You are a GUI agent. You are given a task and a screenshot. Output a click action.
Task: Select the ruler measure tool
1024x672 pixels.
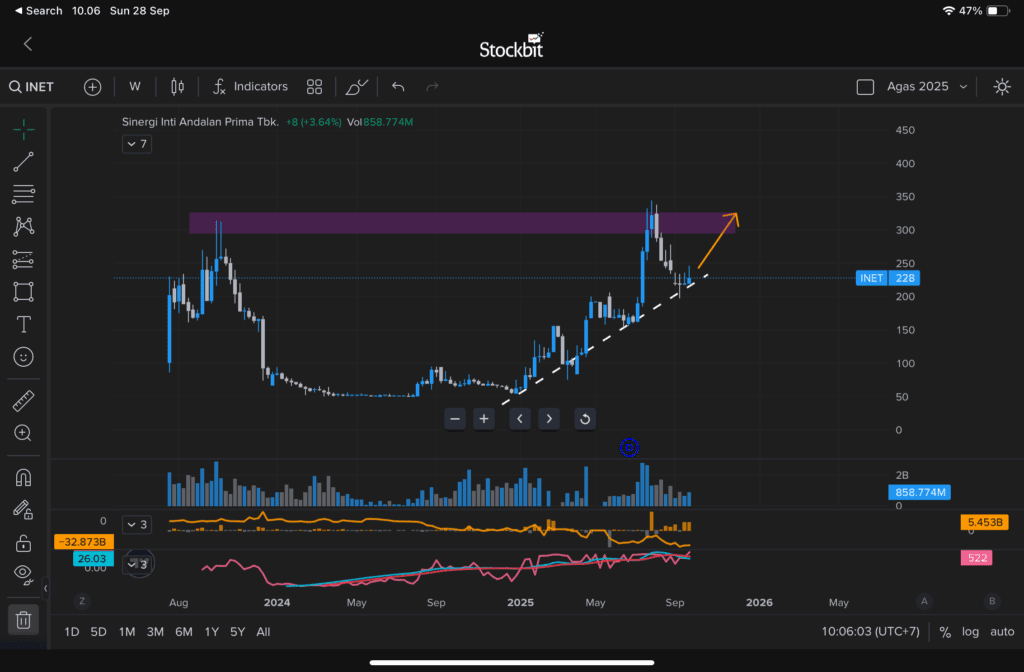coord(24,401)
